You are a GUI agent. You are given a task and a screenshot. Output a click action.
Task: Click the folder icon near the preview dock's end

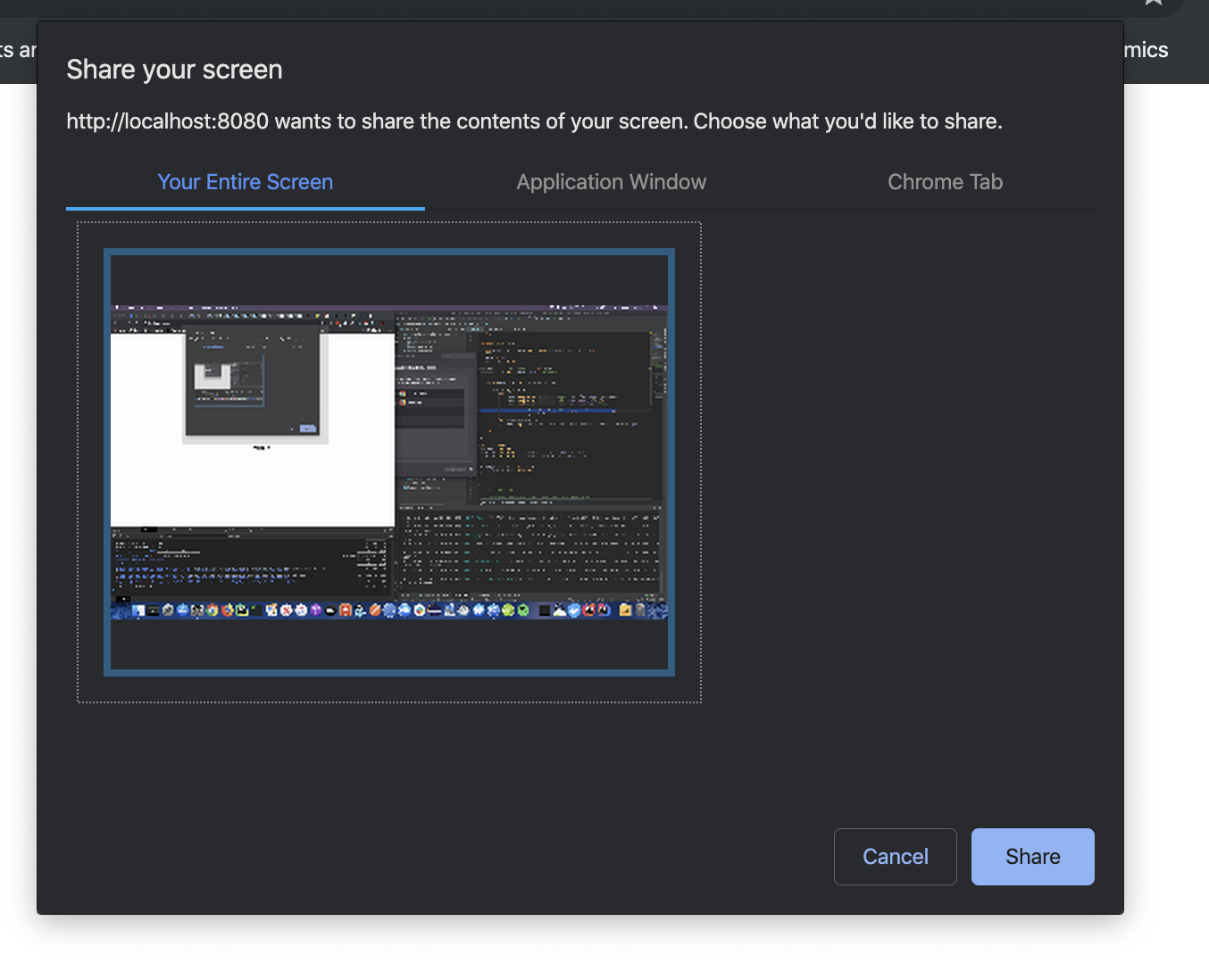click(626, 610)
